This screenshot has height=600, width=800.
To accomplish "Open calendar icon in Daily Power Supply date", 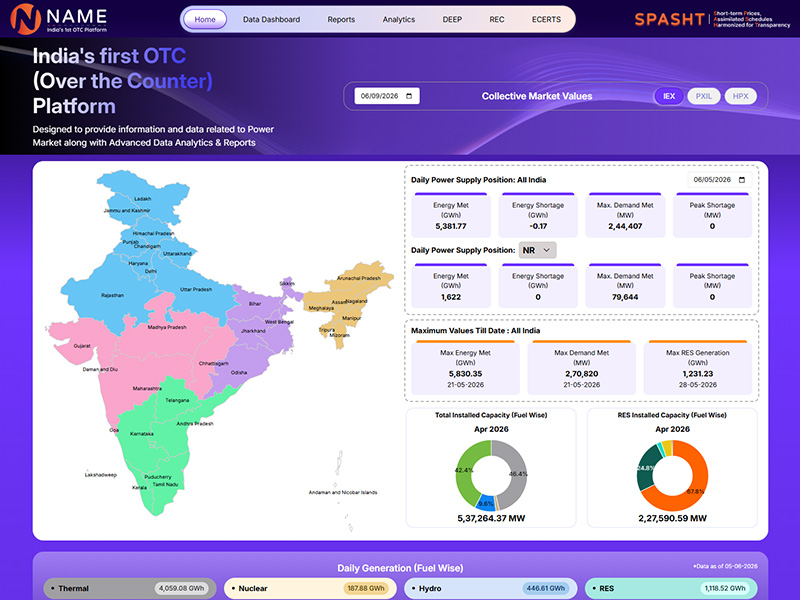I will (x=742, y=180).
